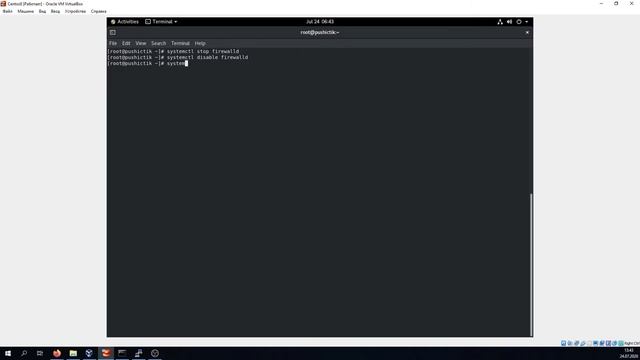
Task: Open Firefox from the taskbar
Action: tap(57, 353)
